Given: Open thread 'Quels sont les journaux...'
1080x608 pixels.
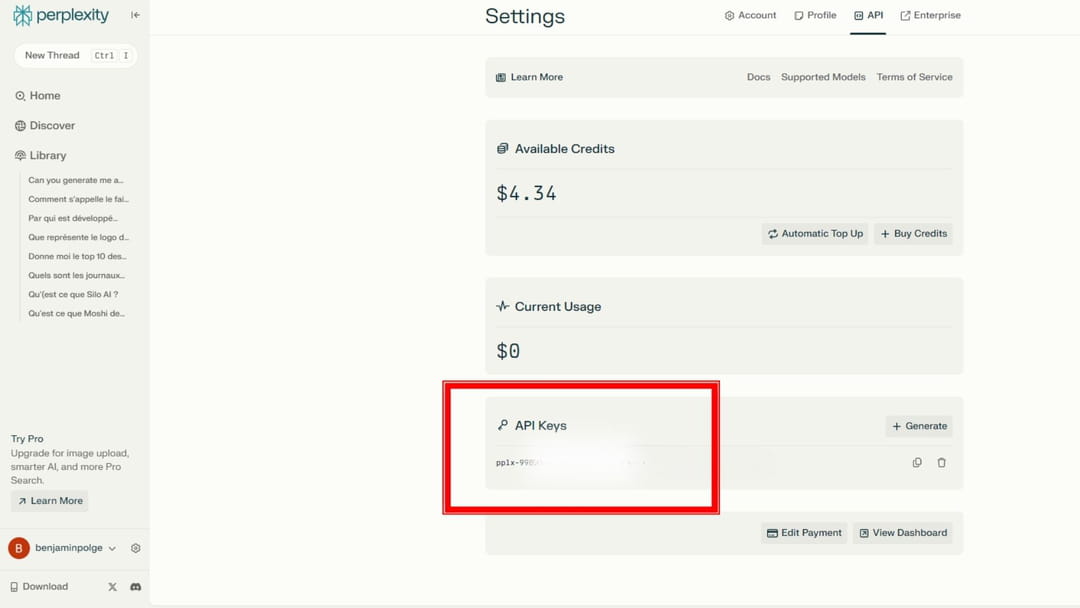Looking at the screenshot, I should pyautogui.click(x=76, y=275).
